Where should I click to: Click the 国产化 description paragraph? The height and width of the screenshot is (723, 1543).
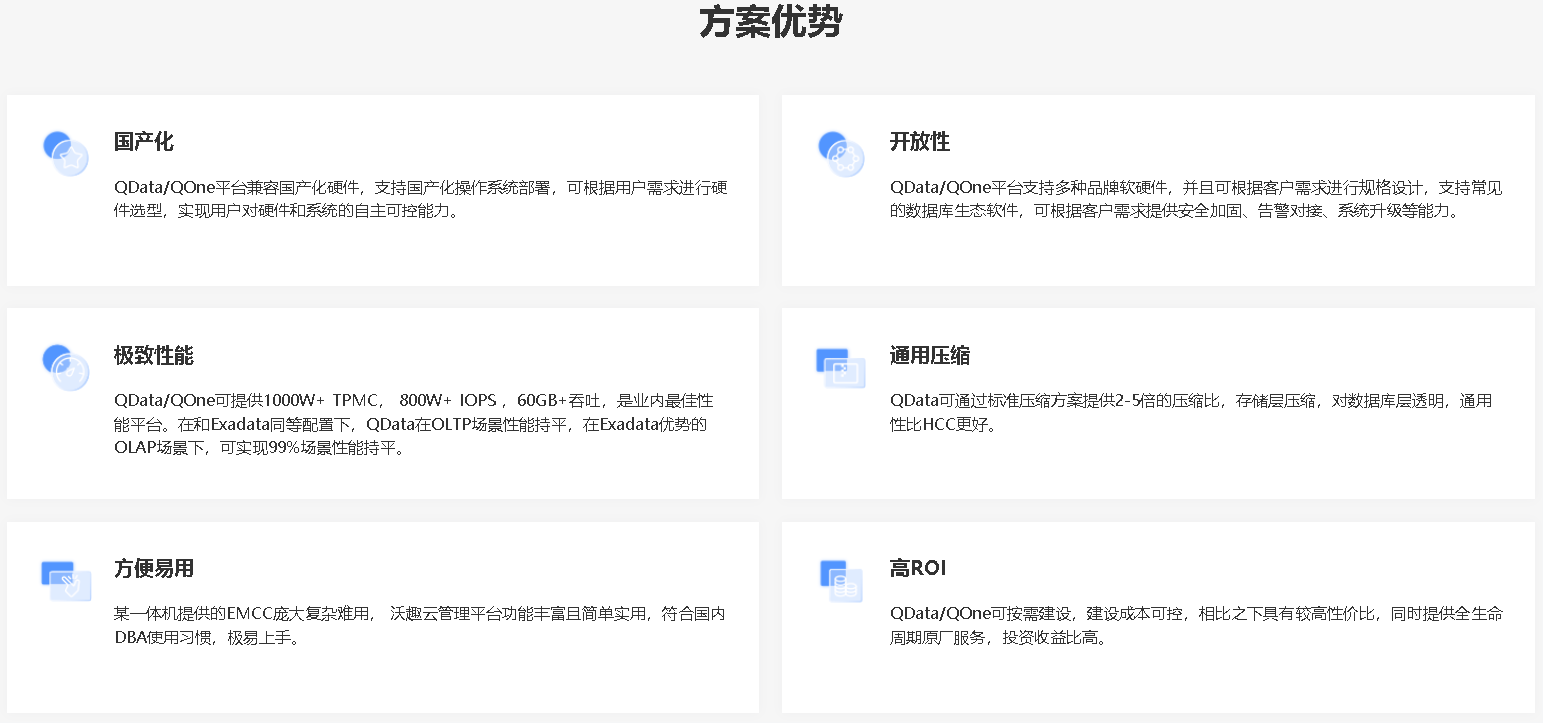420,200
